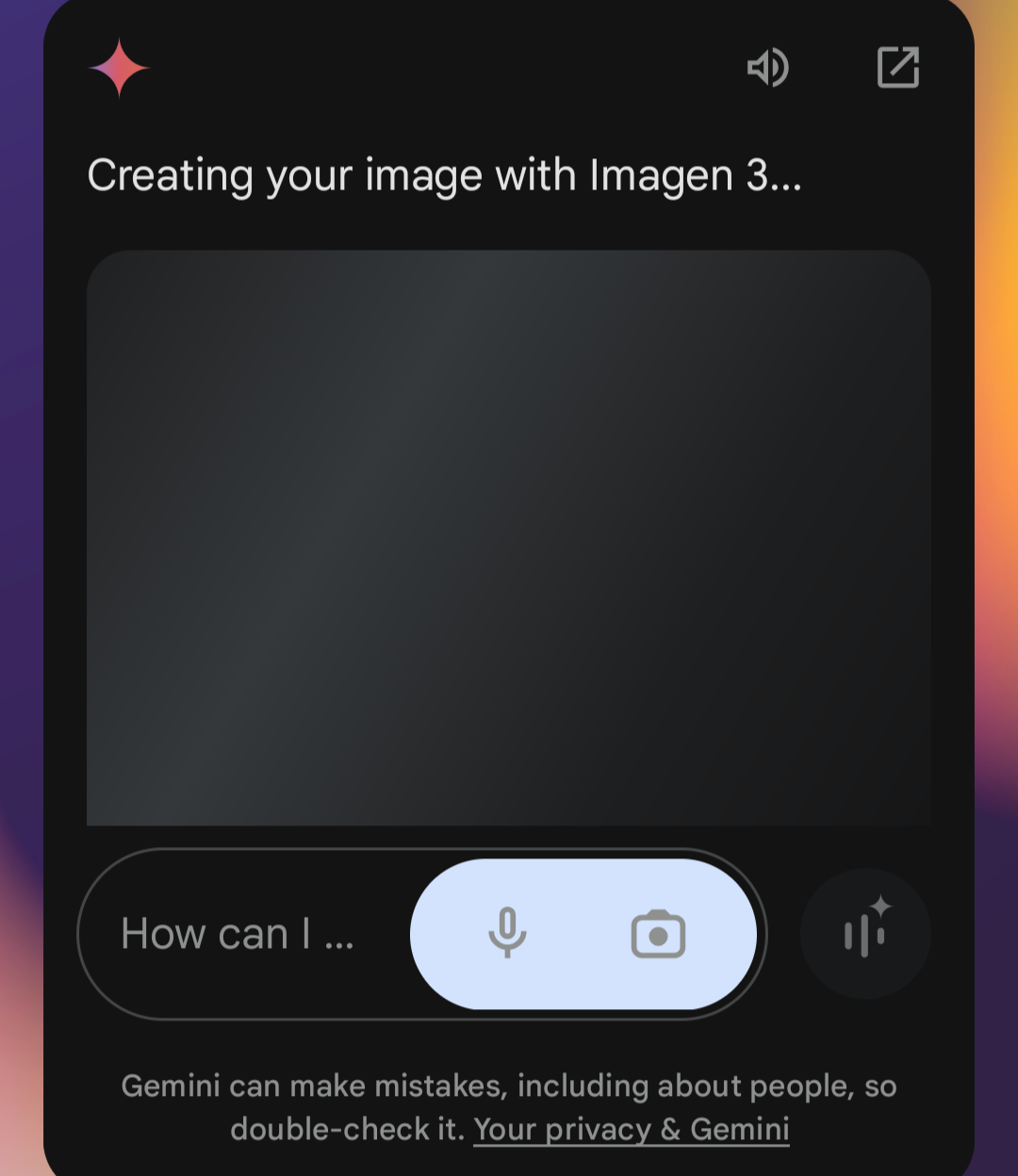Select "Creating your image with Imagen 3..." text
This screenshot has height=1176, width=1018.
[x=444, y=175]
